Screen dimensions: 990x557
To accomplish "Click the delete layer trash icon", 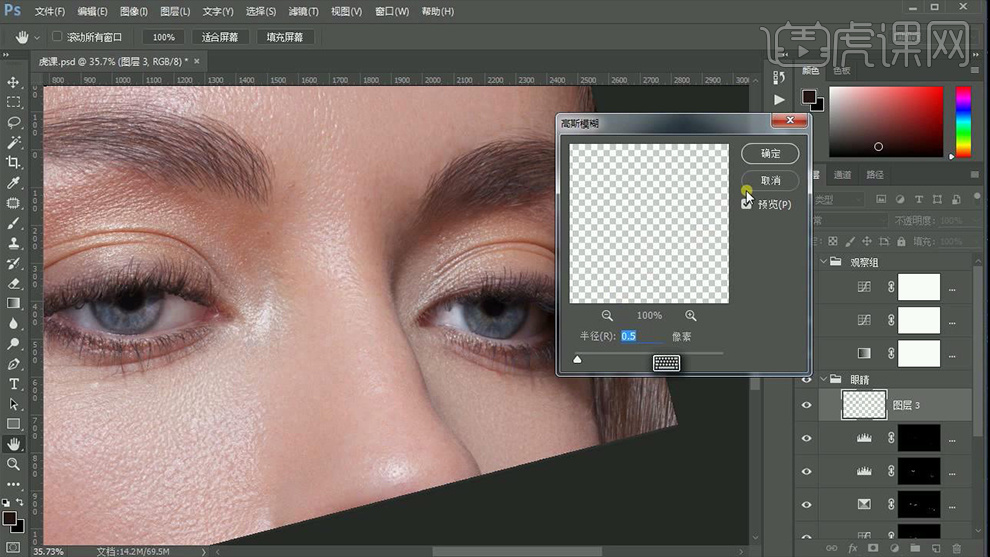I will click(955, 548).
